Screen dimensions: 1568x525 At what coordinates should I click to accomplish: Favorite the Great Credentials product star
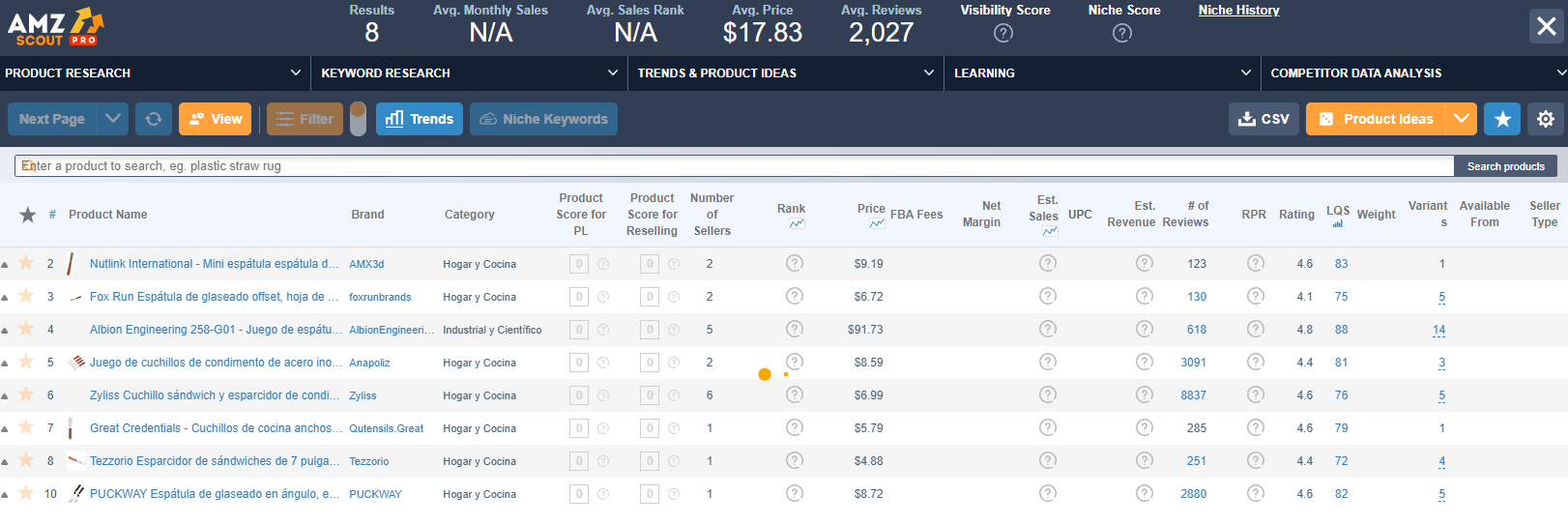(26, 426)
